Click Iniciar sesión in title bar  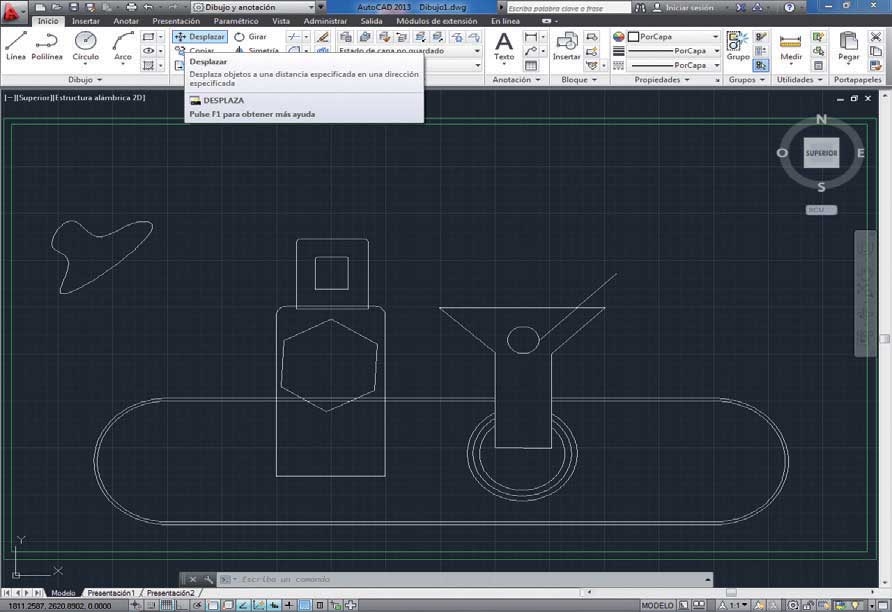tap(691, 7)
